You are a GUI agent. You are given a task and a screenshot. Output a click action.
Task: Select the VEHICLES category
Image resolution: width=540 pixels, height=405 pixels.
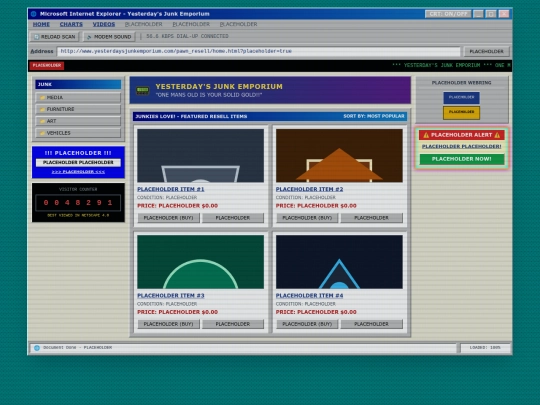coord(78,133)
